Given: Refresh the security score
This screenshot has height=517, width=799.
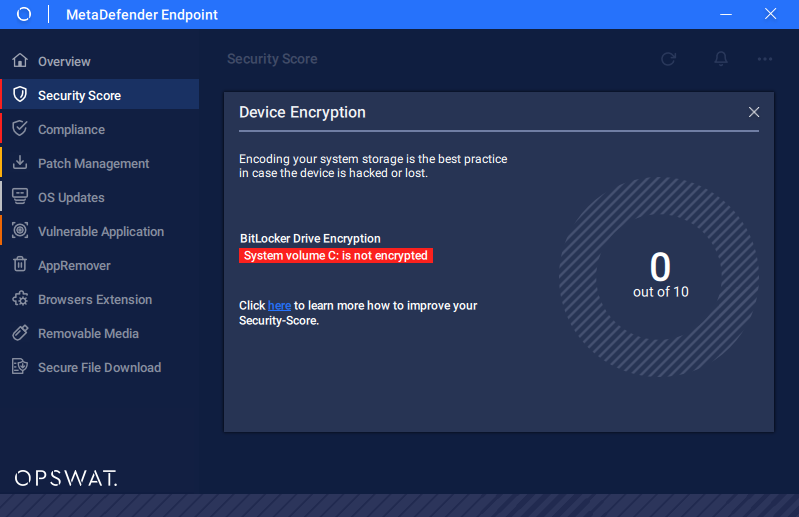Looking at the screenshot, I should (669, 59).
